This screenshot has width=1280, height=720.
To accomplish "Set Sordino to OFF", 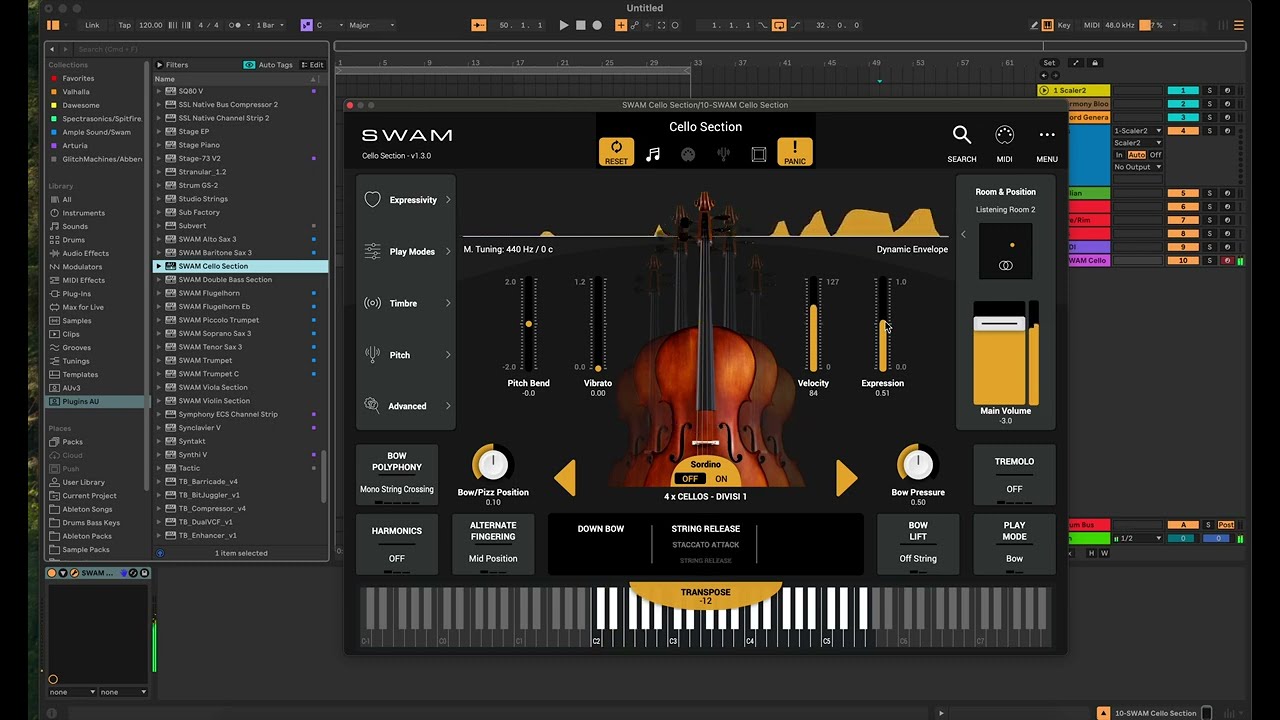I will (x=690, y=479).
